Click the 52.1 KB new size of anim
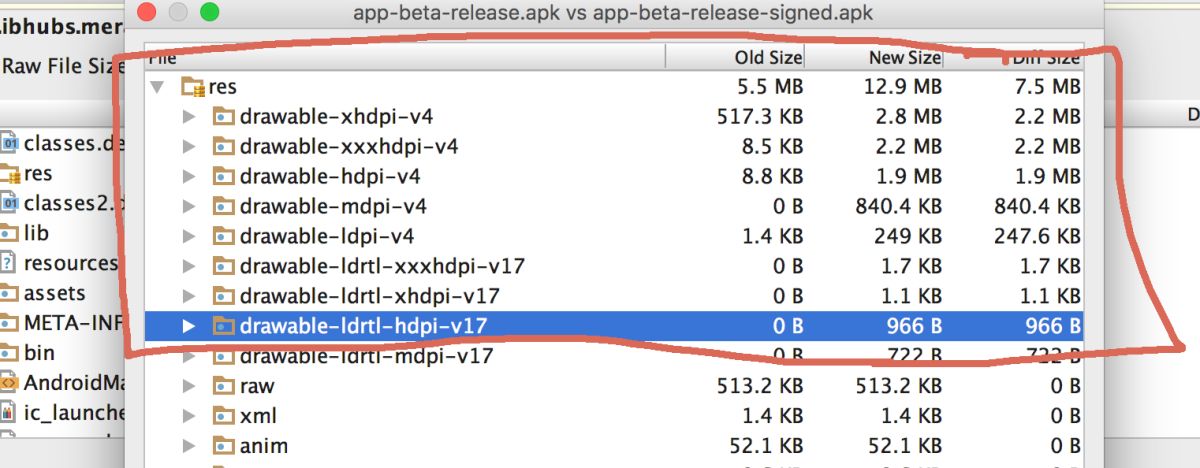 (x=905, y=446)
